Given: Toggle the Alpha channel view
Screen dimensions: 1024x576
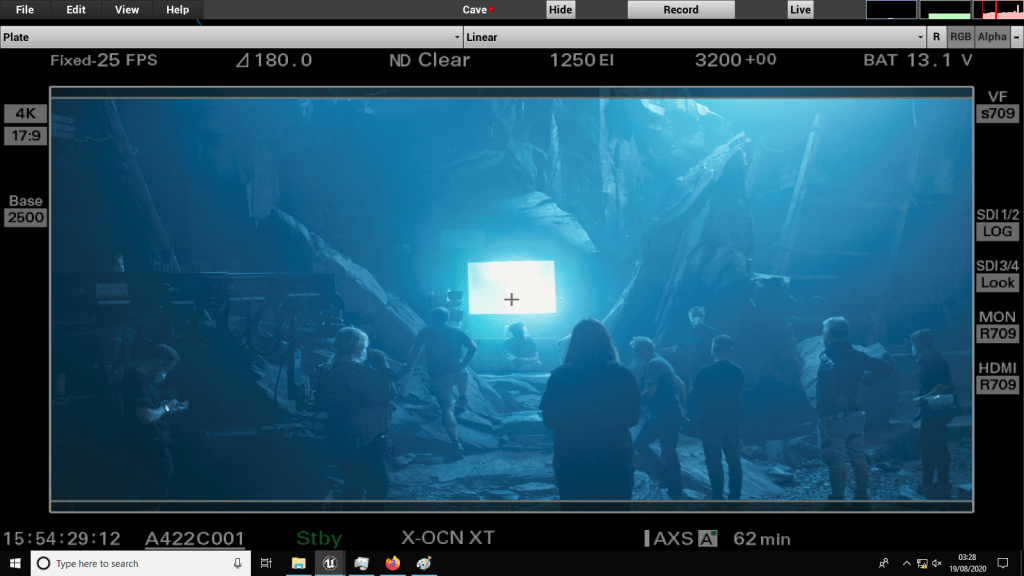Looking at the screenshot, I should click(x=992, y=37).
